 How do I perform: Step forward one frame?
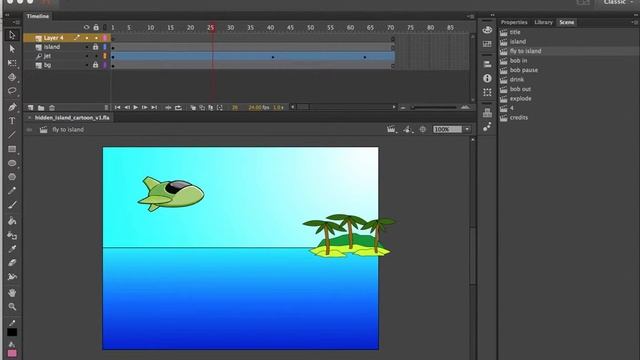point(144,108)
